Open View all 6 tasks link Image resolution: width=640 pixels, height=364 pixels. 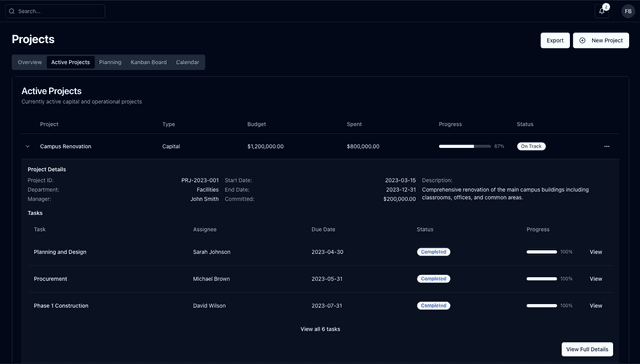point(320,329)
